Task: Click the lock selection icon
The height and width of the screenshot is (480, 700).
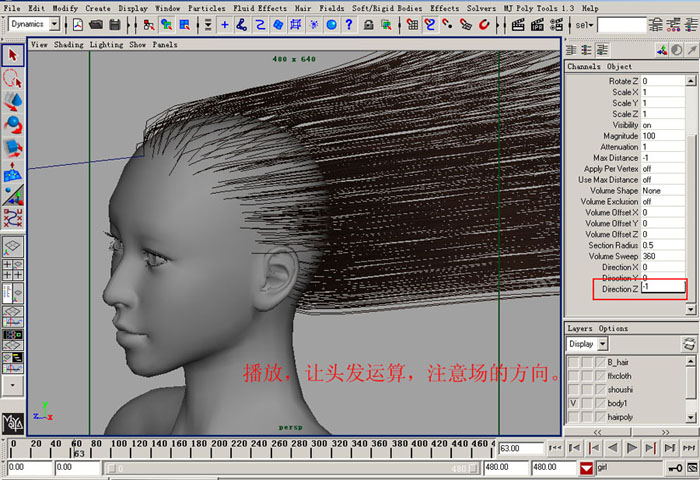Action: 368,25
